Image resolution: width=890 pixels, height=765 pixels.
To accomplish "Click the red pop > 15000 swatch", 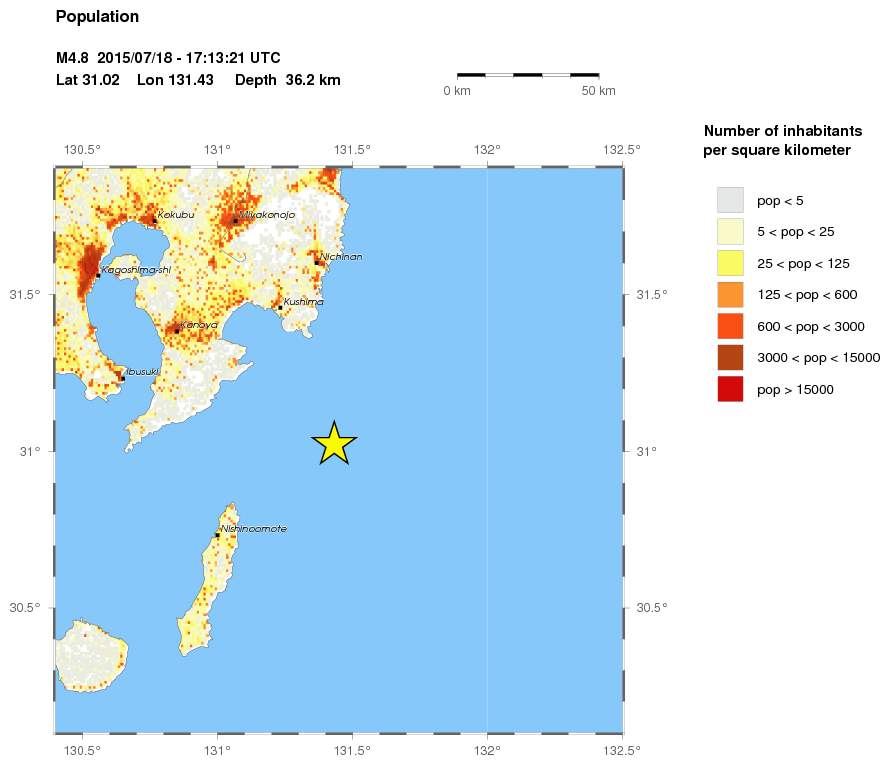I will pyautogui.click(x=730, y=389).
